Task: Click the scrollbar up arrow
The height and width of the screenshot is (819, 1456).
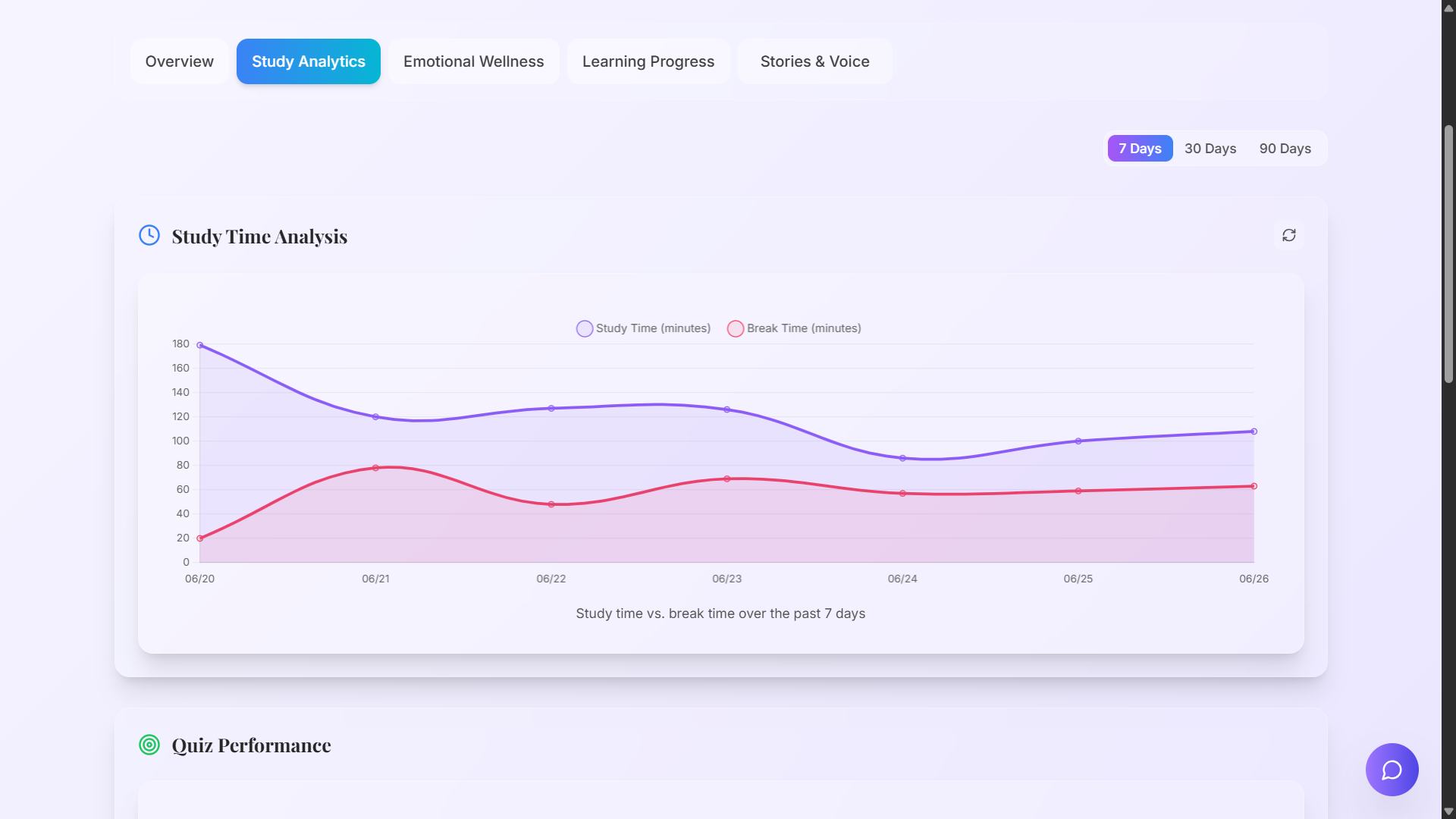Action: tap(1448, 8)
